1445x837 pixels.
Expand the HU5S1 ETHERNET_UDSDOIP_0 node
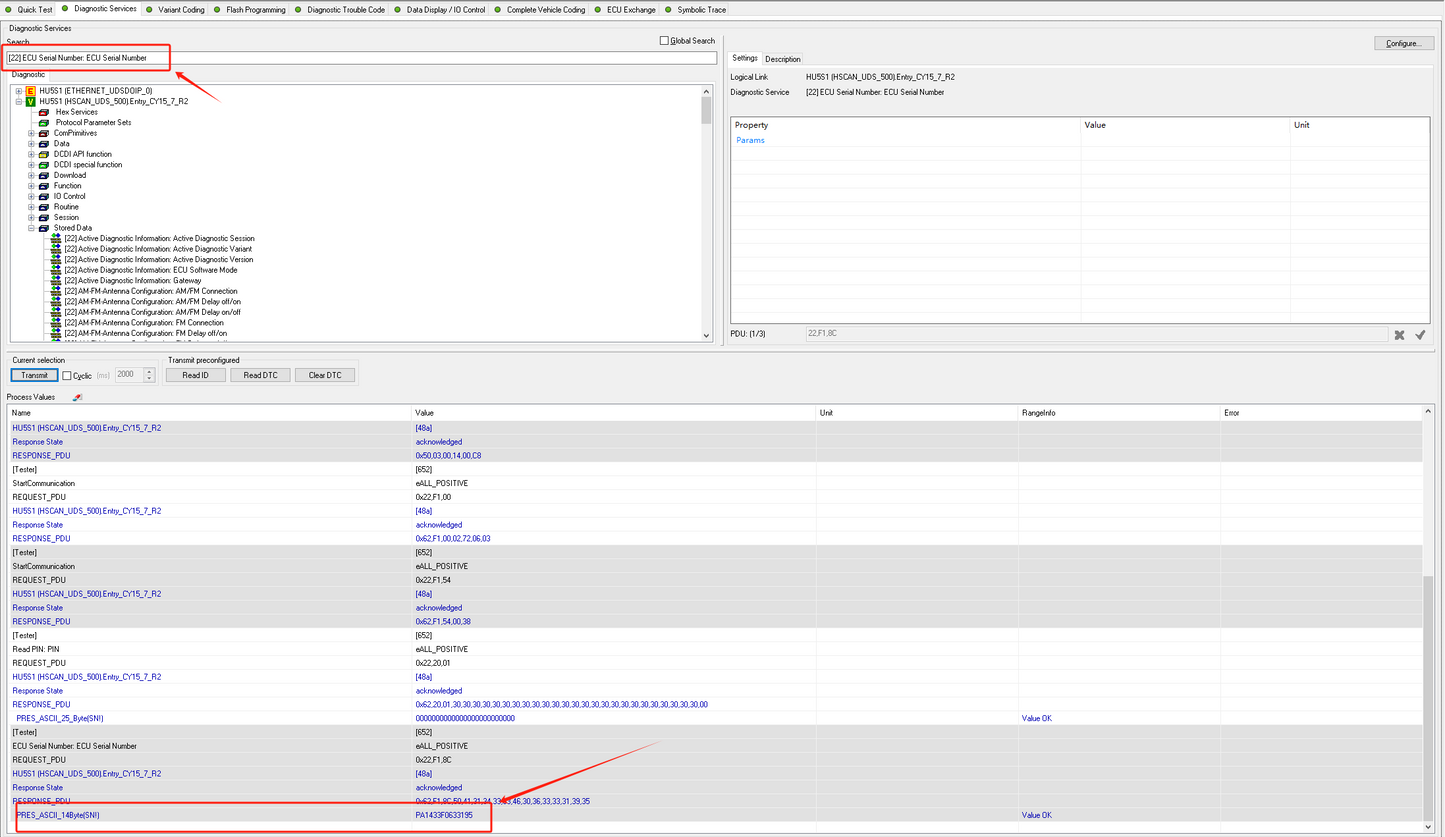point(18,91)
